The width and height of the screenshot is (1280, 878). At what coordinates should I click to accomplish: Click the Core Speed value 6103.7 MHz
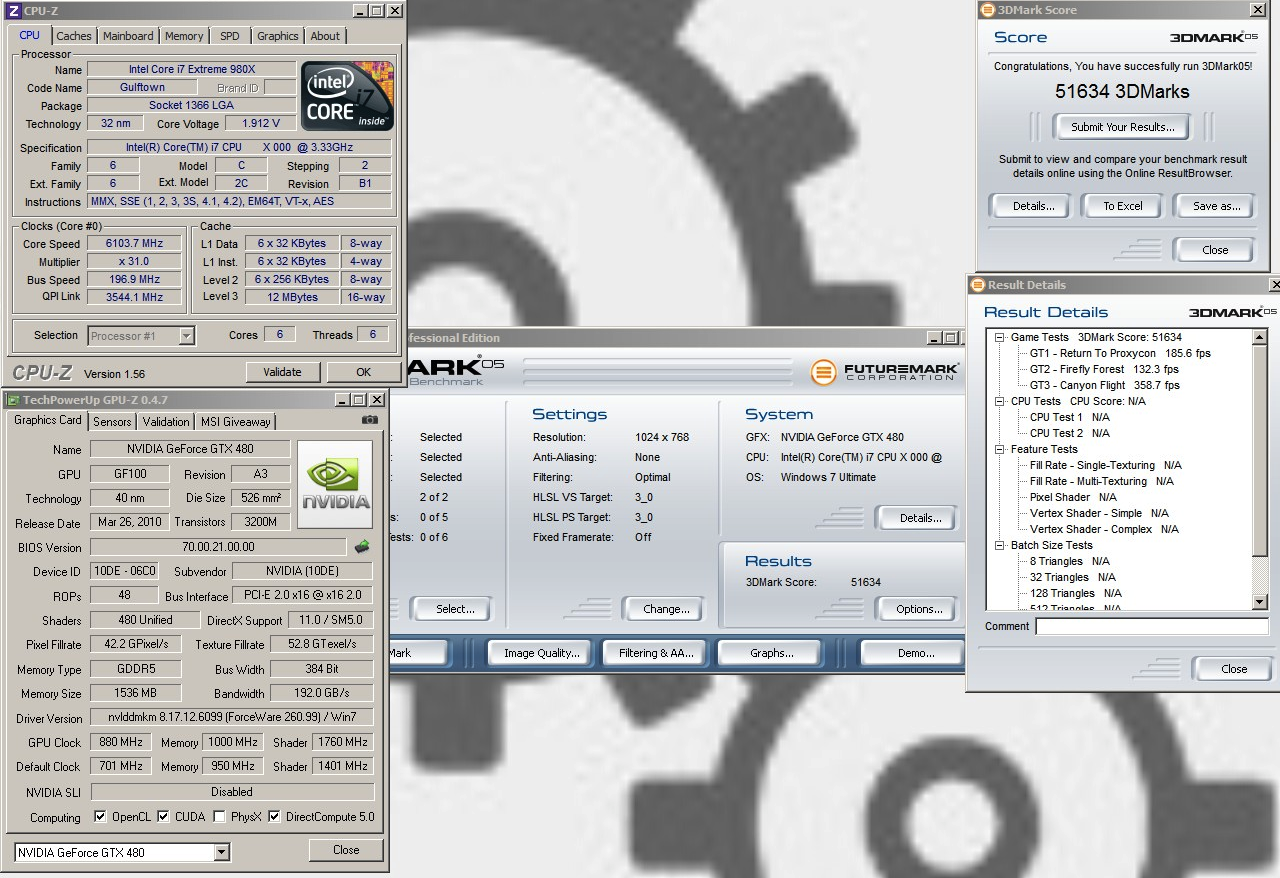(134, 244)
